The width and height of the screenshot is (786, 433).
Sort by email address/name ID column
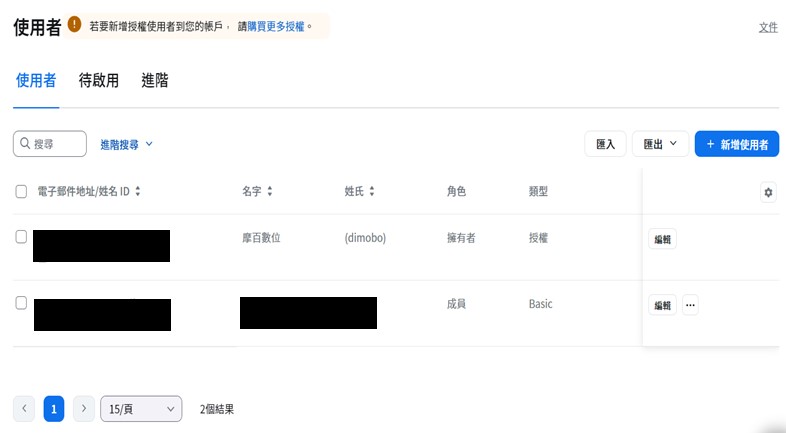138,192
